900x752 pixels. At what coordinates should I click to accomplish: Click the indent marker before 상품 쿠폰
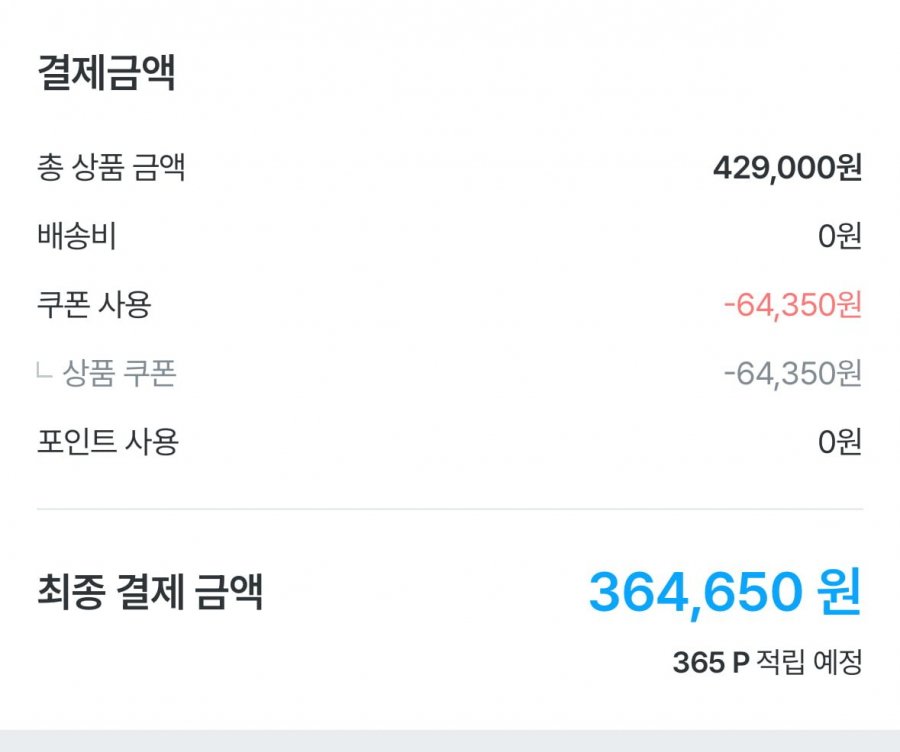(43, 374)
